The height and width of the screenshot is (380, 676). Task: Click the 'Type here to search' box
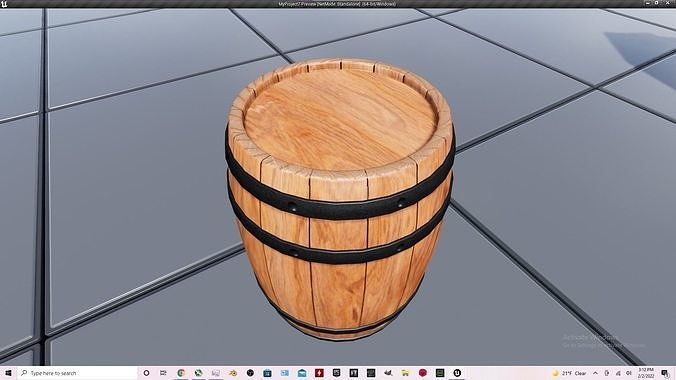point(78,373)
